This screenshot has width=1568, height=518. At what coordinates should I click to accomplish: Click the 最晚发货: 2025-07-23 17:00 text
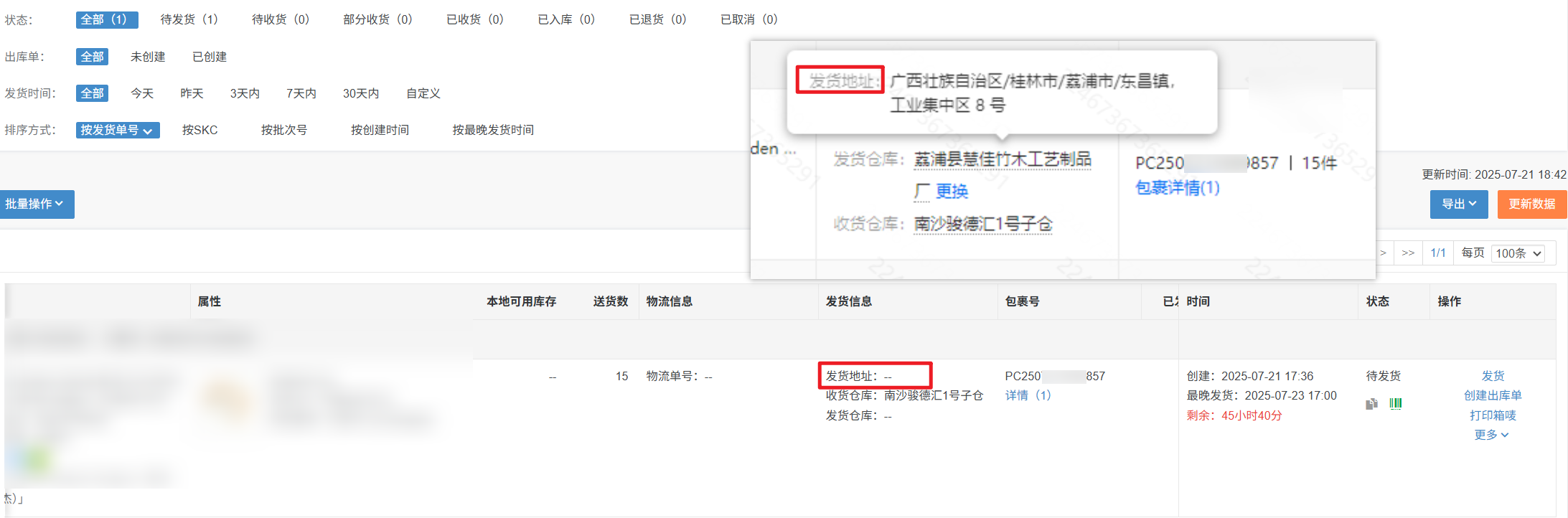1262,395
